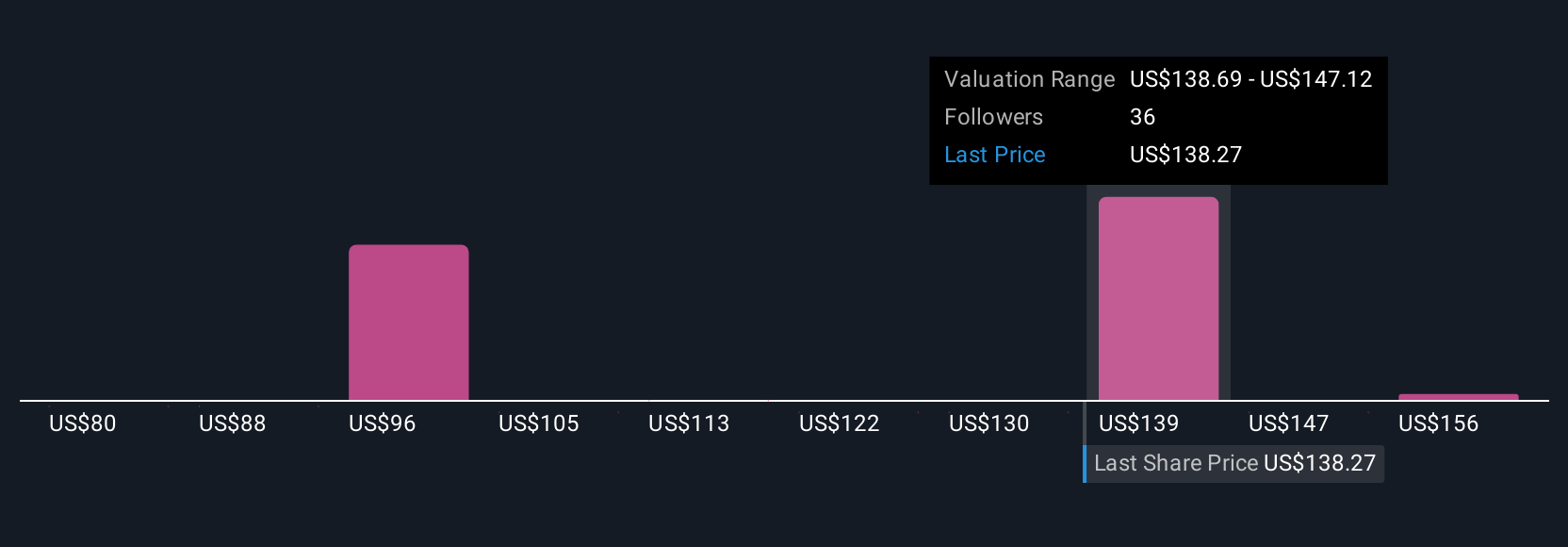Click the followers count 36
Screen dimensions: 1568x547
click(x=1142, y=117)
